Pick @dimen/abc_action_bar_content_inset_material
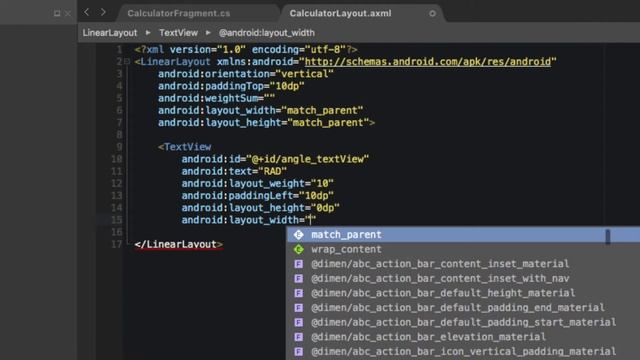Screen dimensions: 640x360 click(463, 264)
